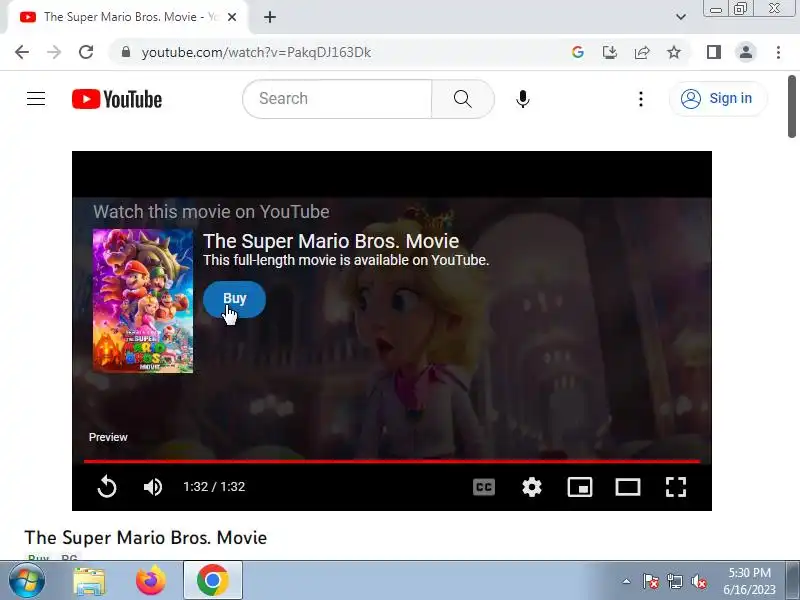Click the Preview label in player
Image resolution: width=800 pixels, height=600 pixels.
tap(108, 437)
